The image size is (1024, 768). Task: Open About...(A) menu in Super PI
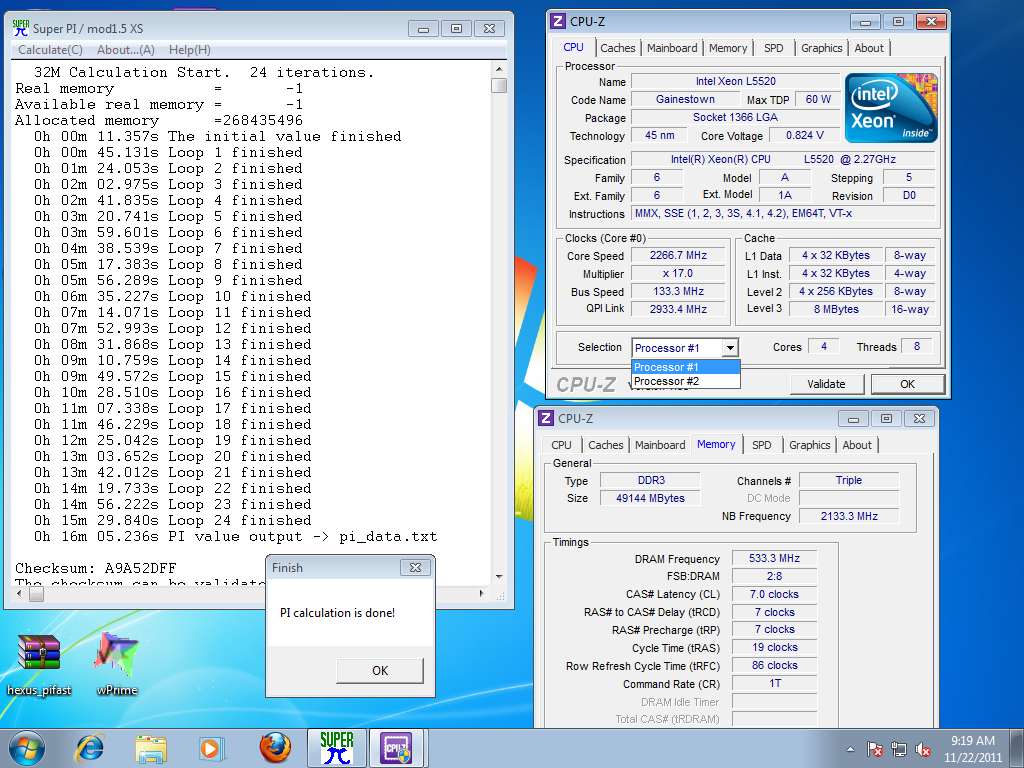coord(125,50)
